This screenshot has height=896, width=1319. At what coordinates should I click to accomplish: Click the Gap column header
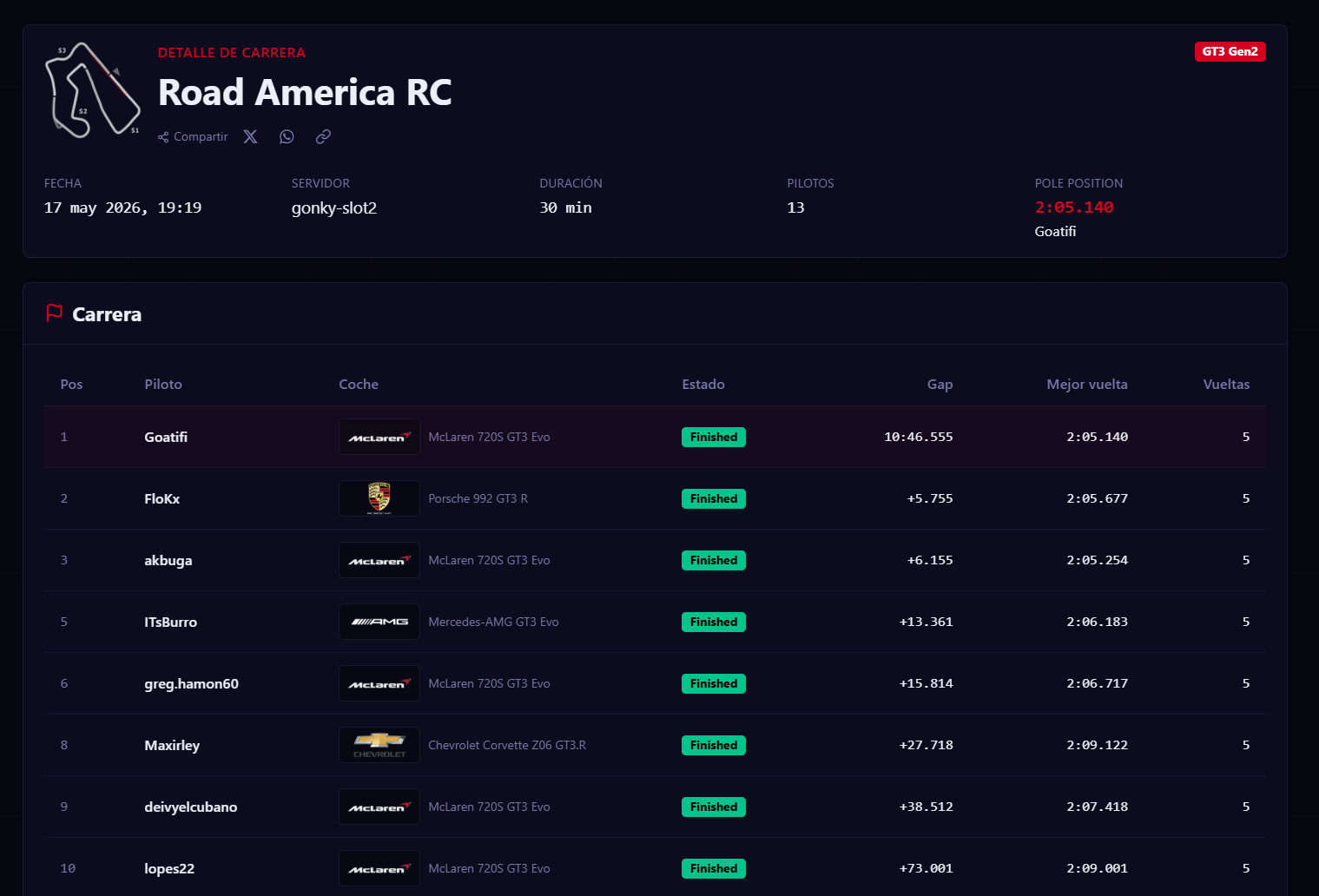point(940,385)
